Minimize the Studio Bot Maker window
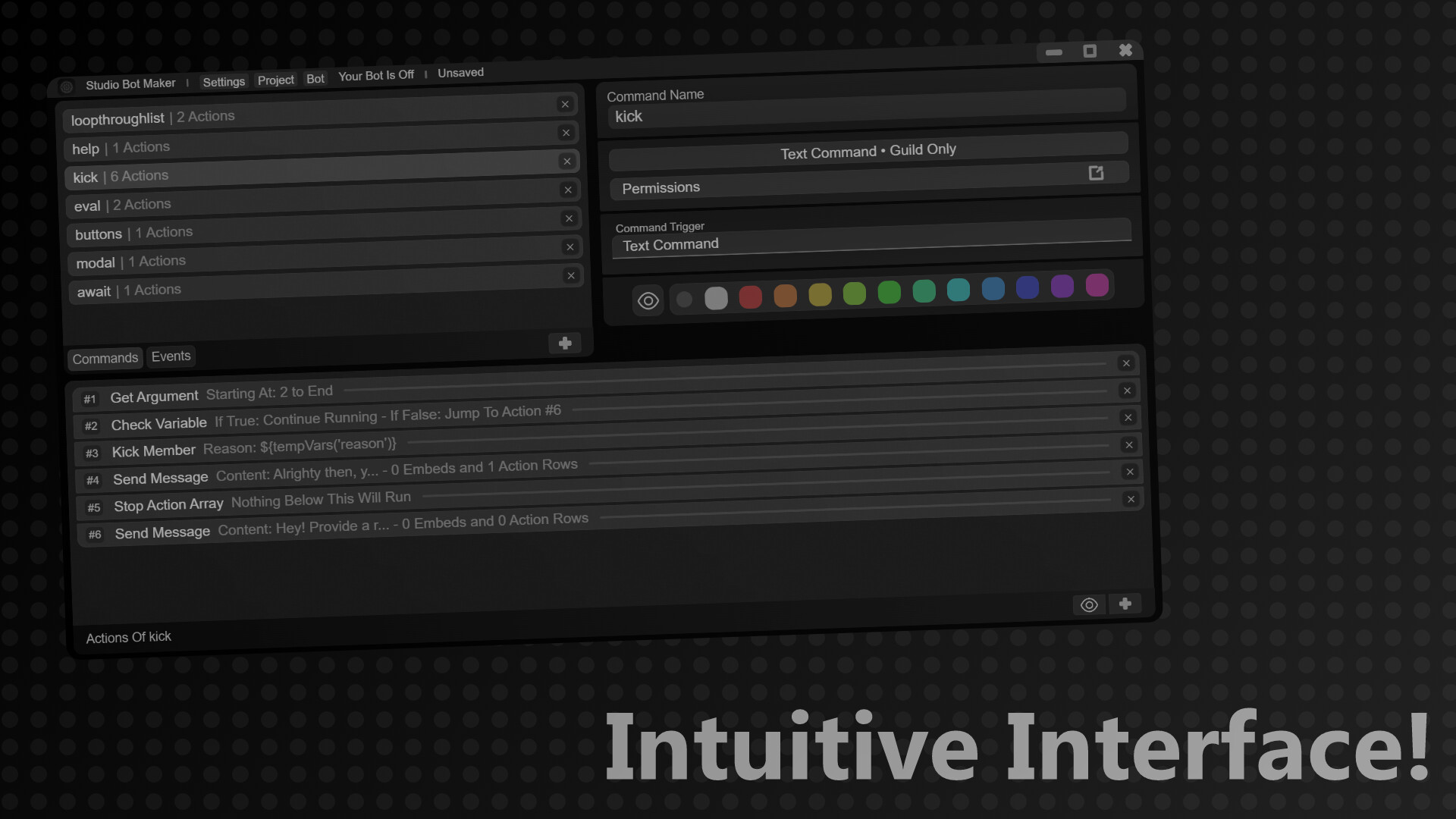This screenshot has height=819, width=1456. (x=1054, y=52)
